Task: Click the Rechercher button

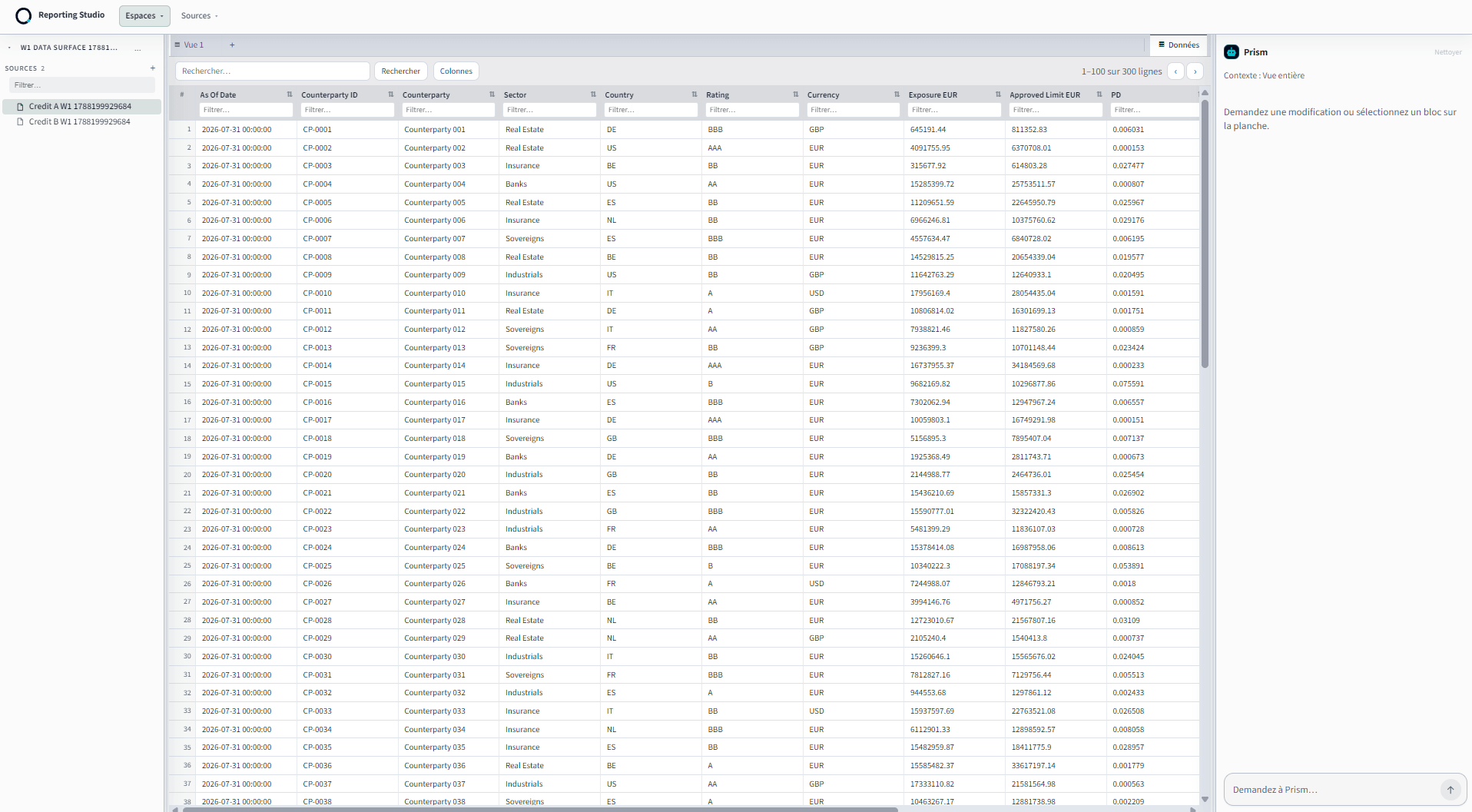Action: click(x=401, y=71)
